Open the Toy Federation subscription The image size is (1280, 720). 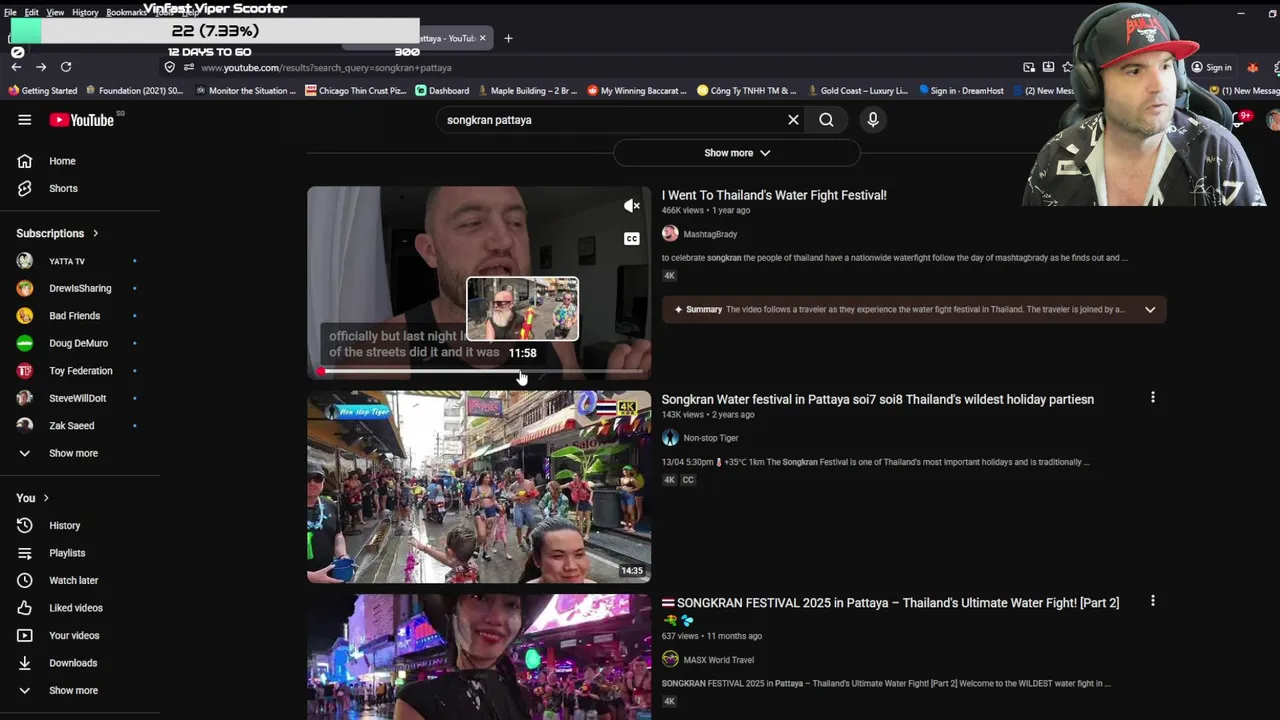point(80,371)
